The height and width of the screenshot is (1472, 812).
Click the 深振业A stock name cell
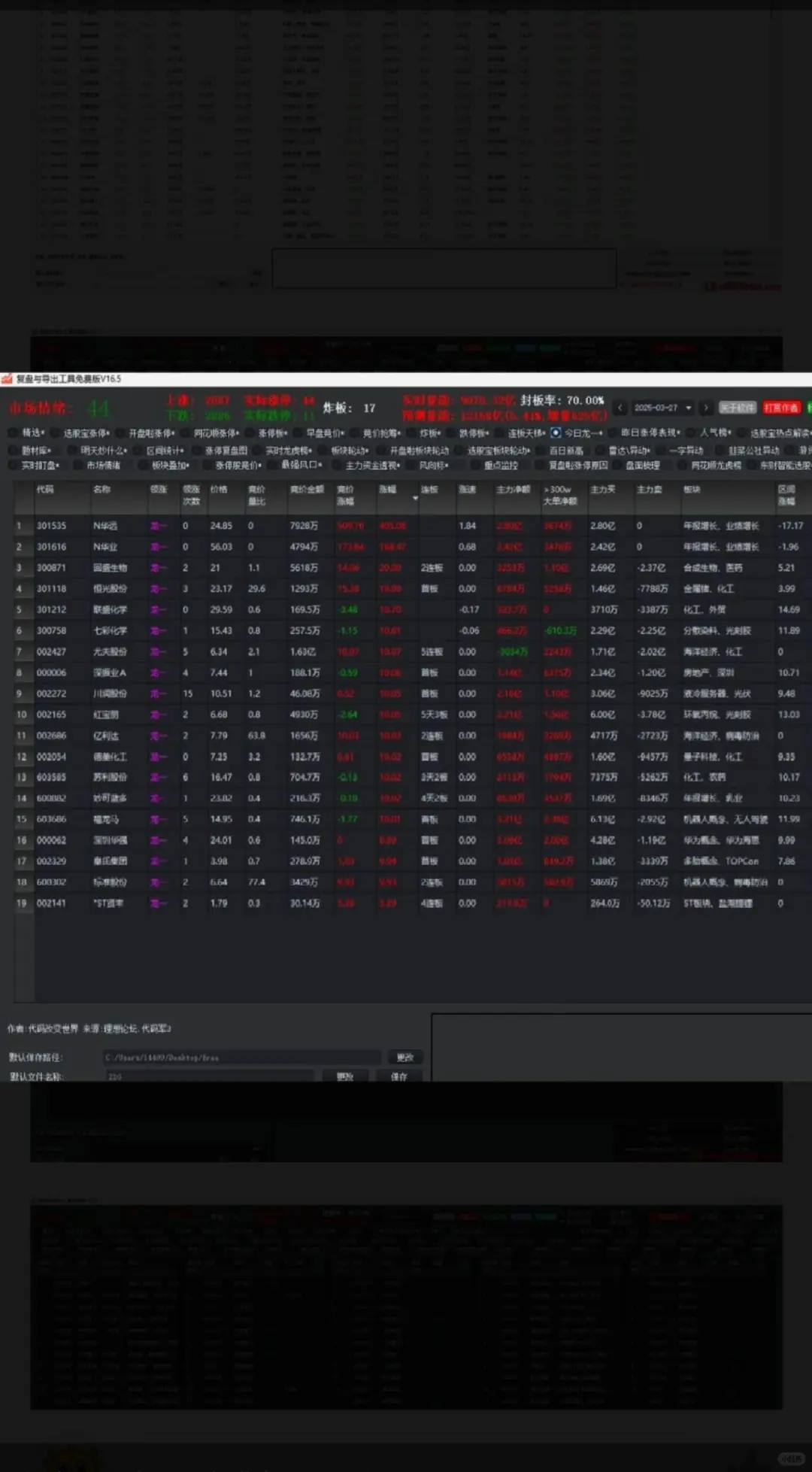[x=110, y=672]
